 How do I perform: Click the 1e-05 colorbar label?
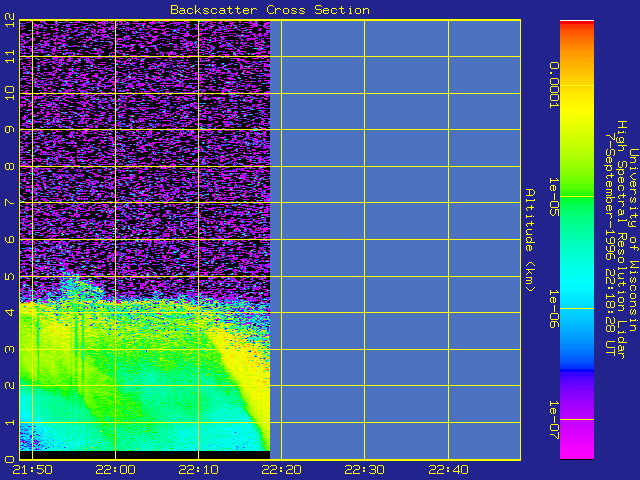click(x=553, y=196)
